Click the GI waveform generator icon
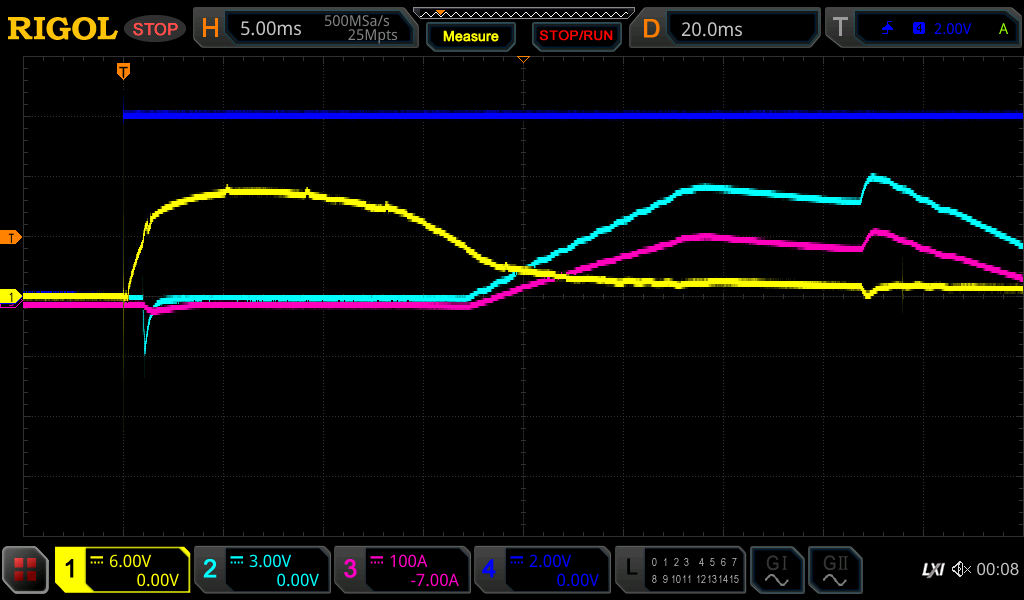Screen dimensions: 1024x600 776,570
